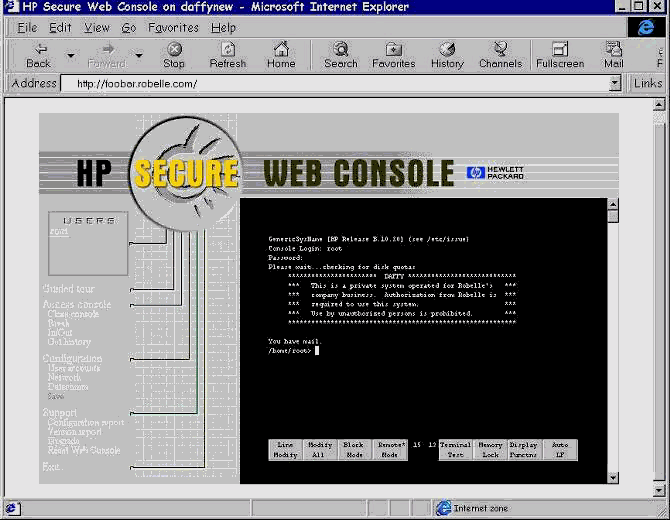This screenshot has height=520, width=670.
Task: Click the Exit link in sidebar
Action: [x=51, y=467]
